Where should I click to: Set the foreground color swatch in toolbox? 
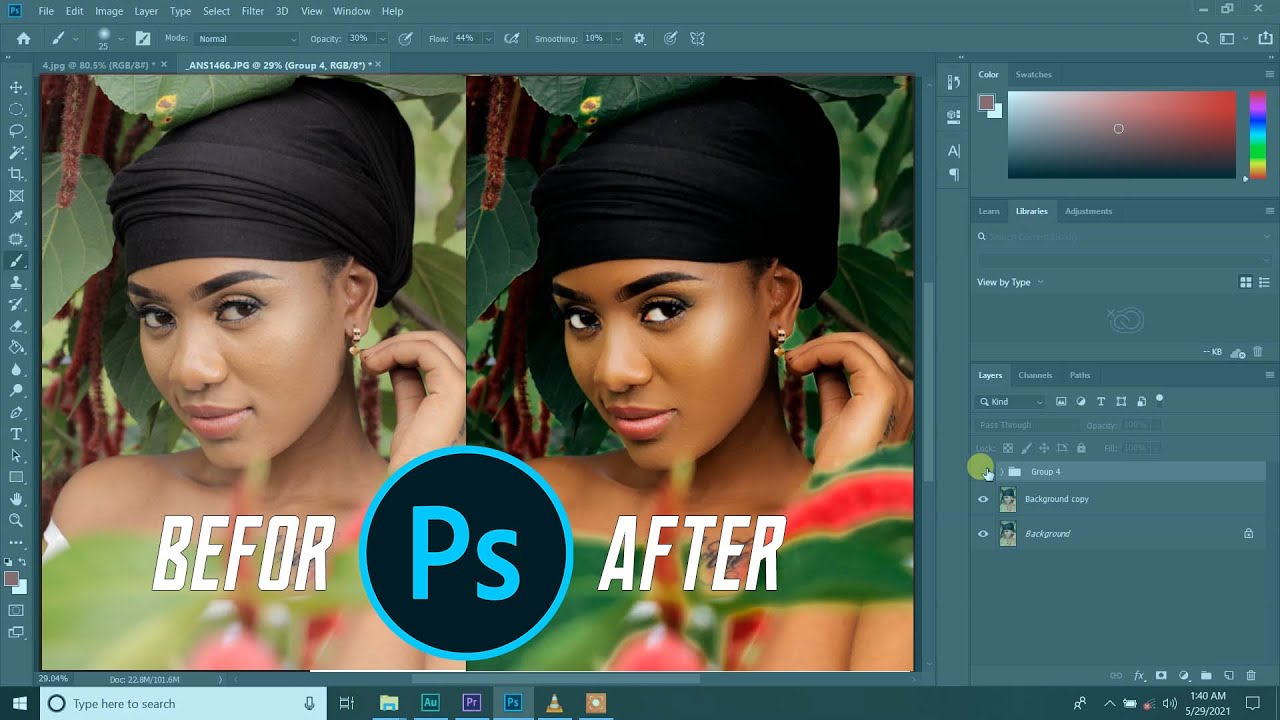coord(12,579)
